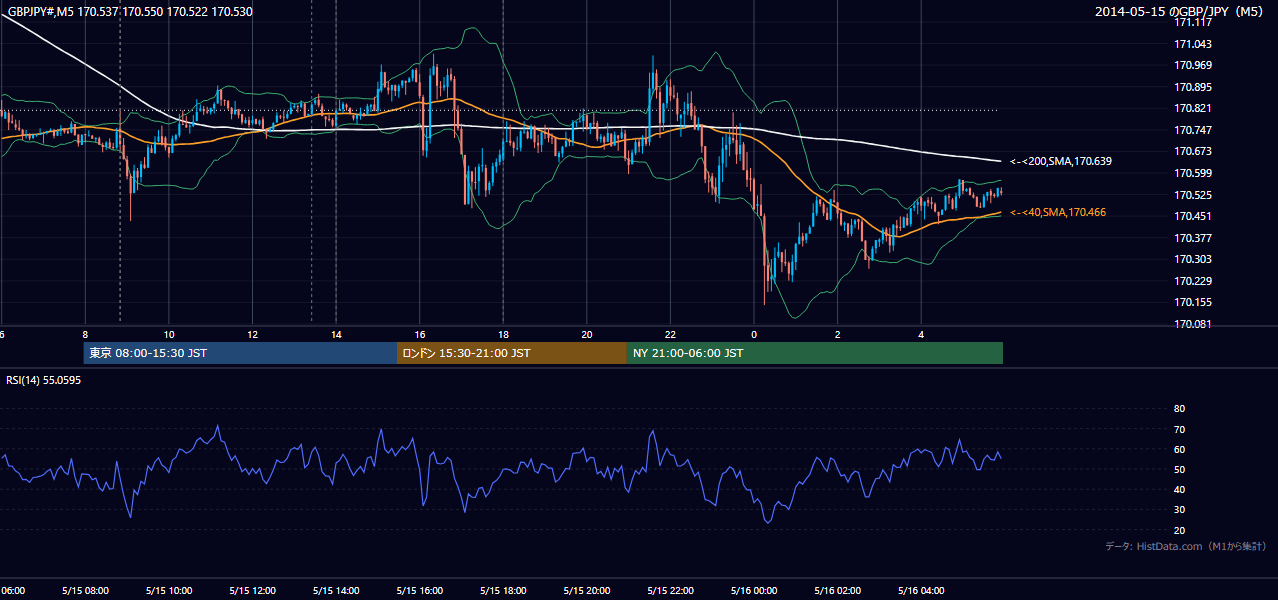The image size is (1278, 600).
Task: Click hour label 16 under the price chart
Action: point(420,335)
